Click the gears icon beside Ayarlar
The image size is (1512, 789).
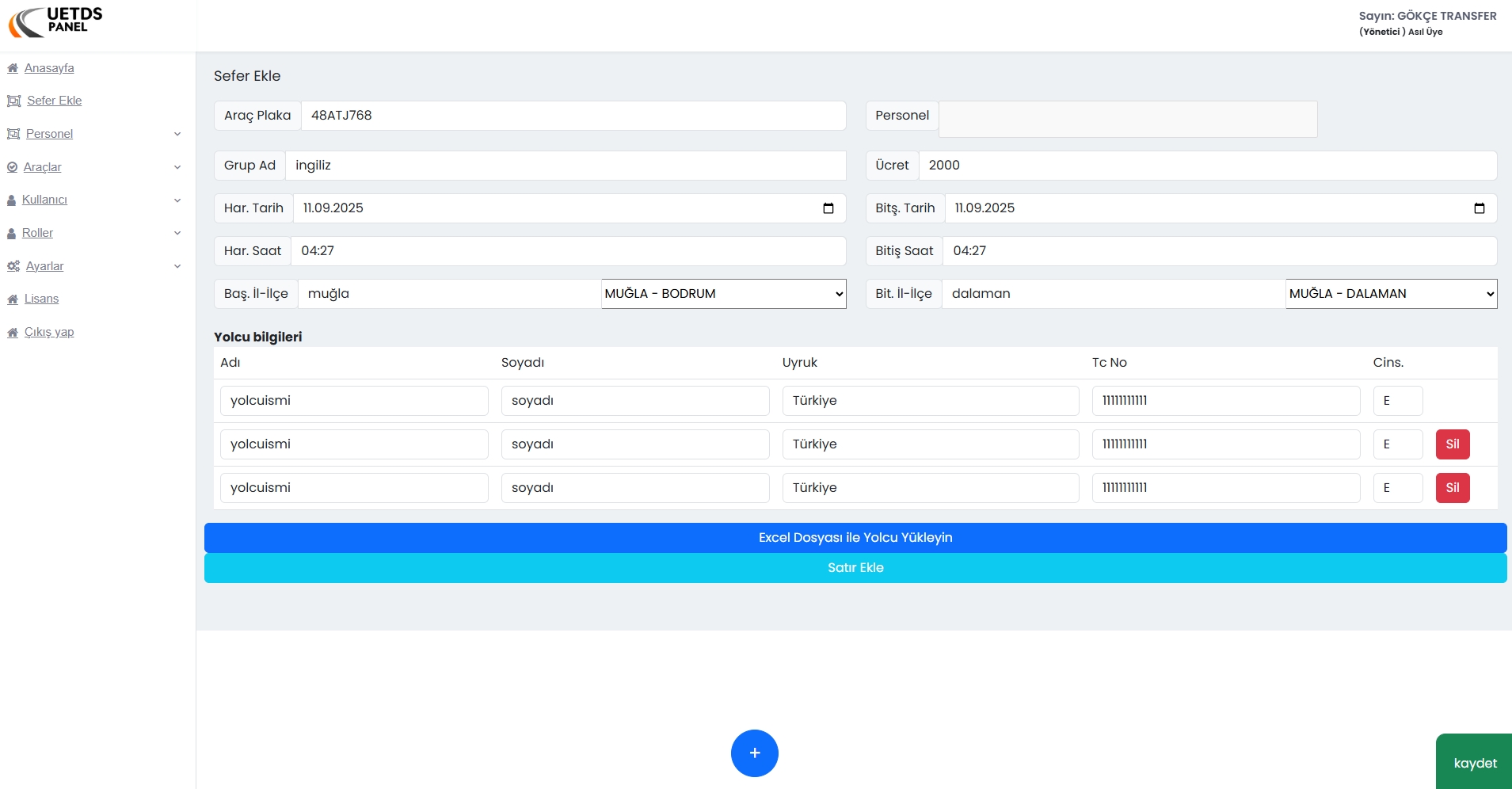[x=13, y=266]
